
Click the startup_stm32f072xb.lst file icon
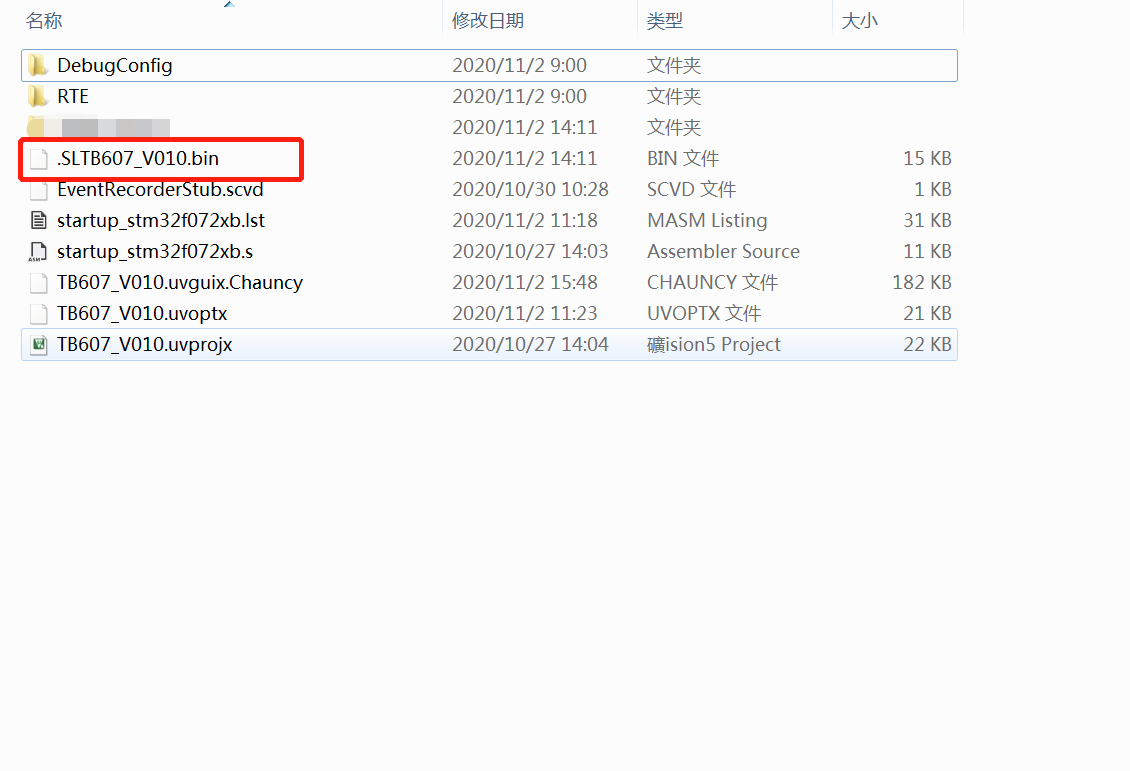point(38,220)
